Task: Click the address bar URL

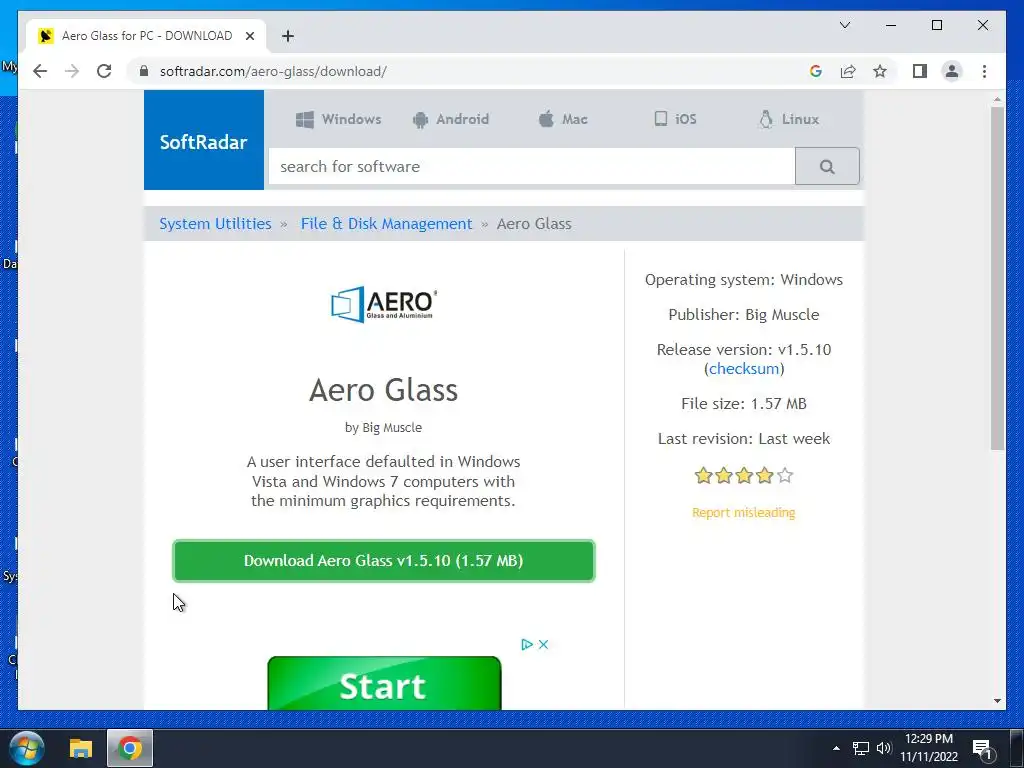Action: coord(273,71)
